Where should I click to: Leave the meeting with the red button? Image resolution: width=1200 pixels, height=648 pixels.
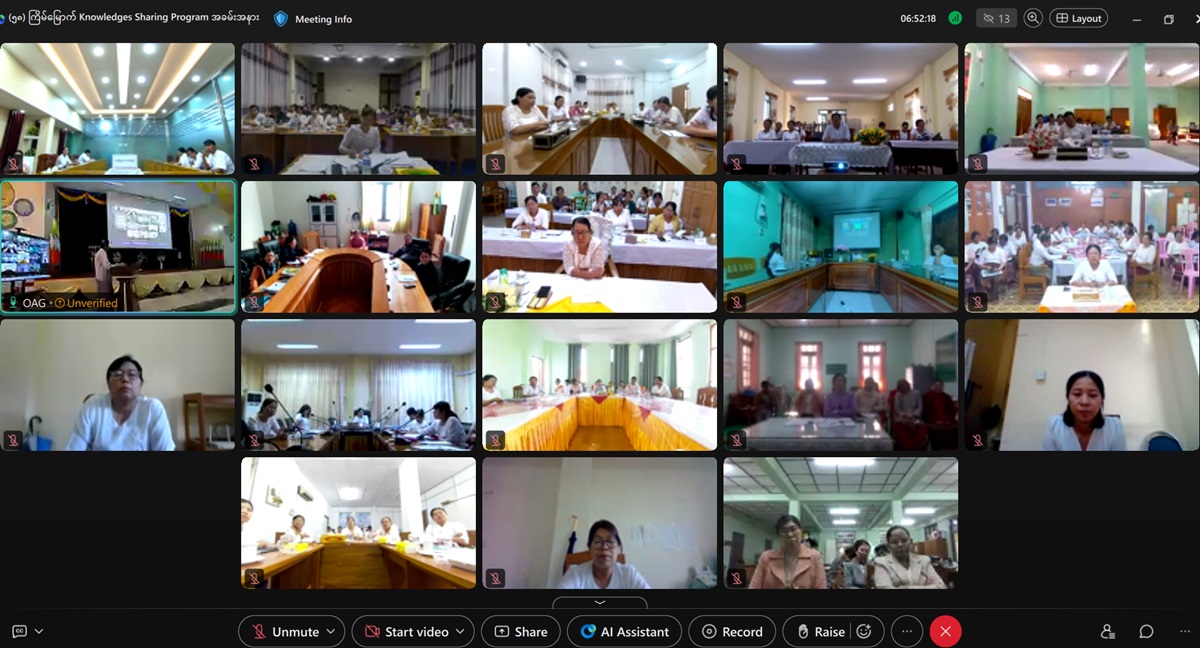tap(945, 631)
